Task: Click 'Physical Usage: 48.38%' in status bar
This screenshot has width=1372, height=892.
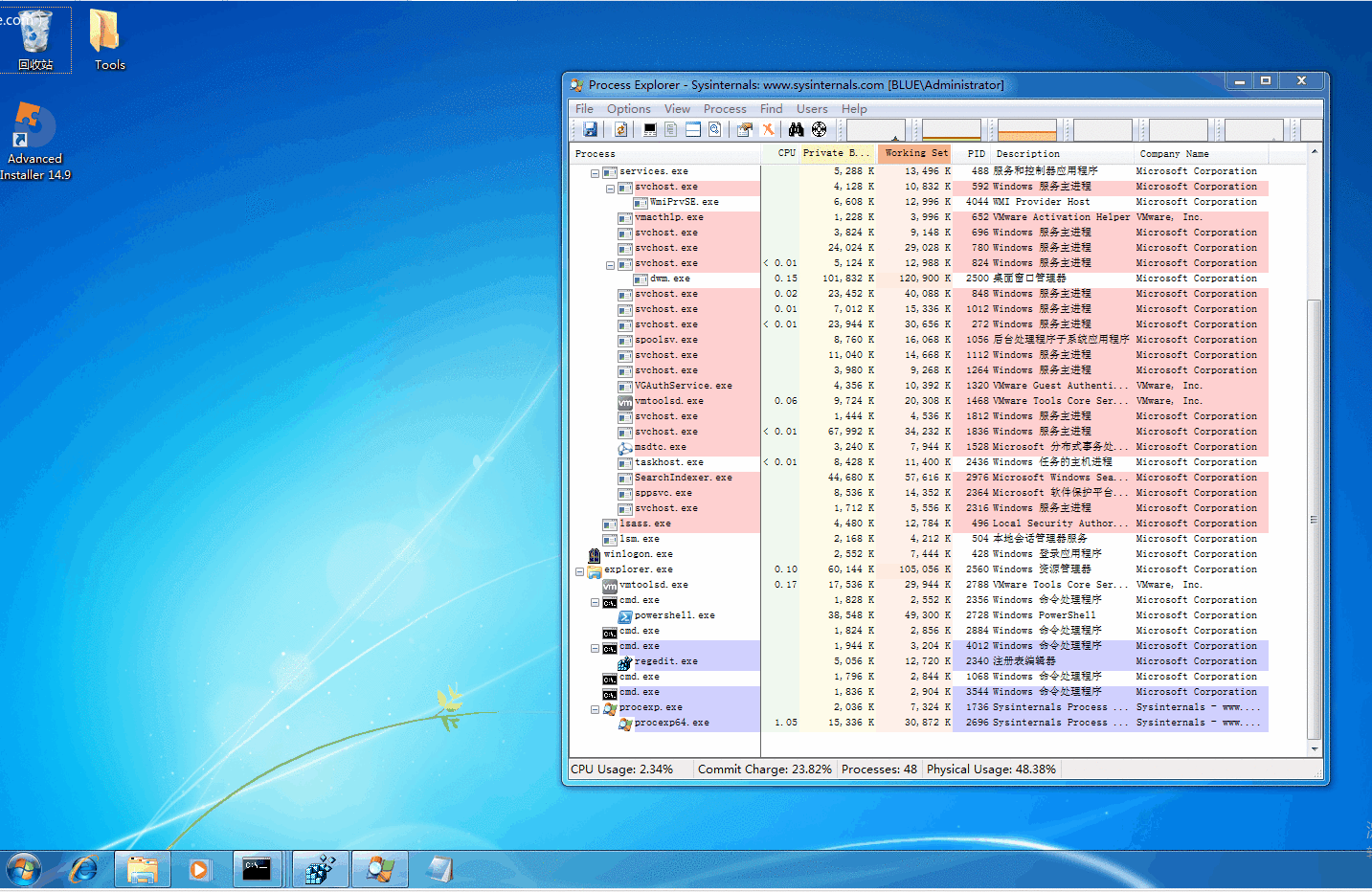Action: tap(991, 769)
